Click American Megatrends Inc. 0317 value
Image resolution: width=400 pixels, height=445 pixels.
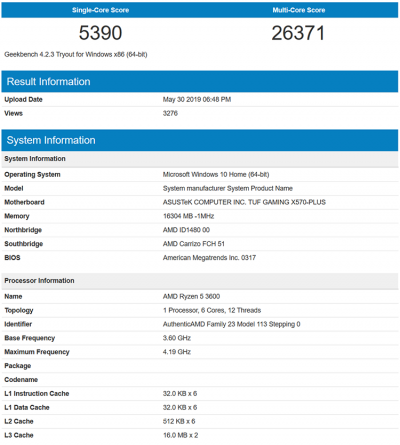(x=209, y=258)
